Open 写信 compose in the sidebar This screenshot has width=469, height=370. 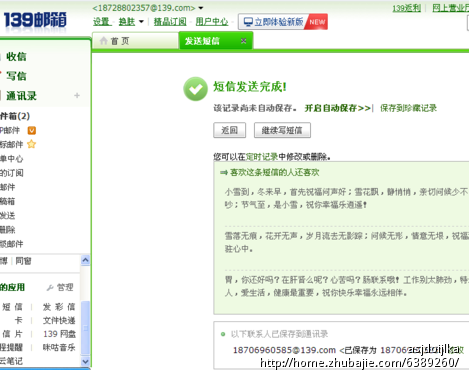[x=16, y=76]
